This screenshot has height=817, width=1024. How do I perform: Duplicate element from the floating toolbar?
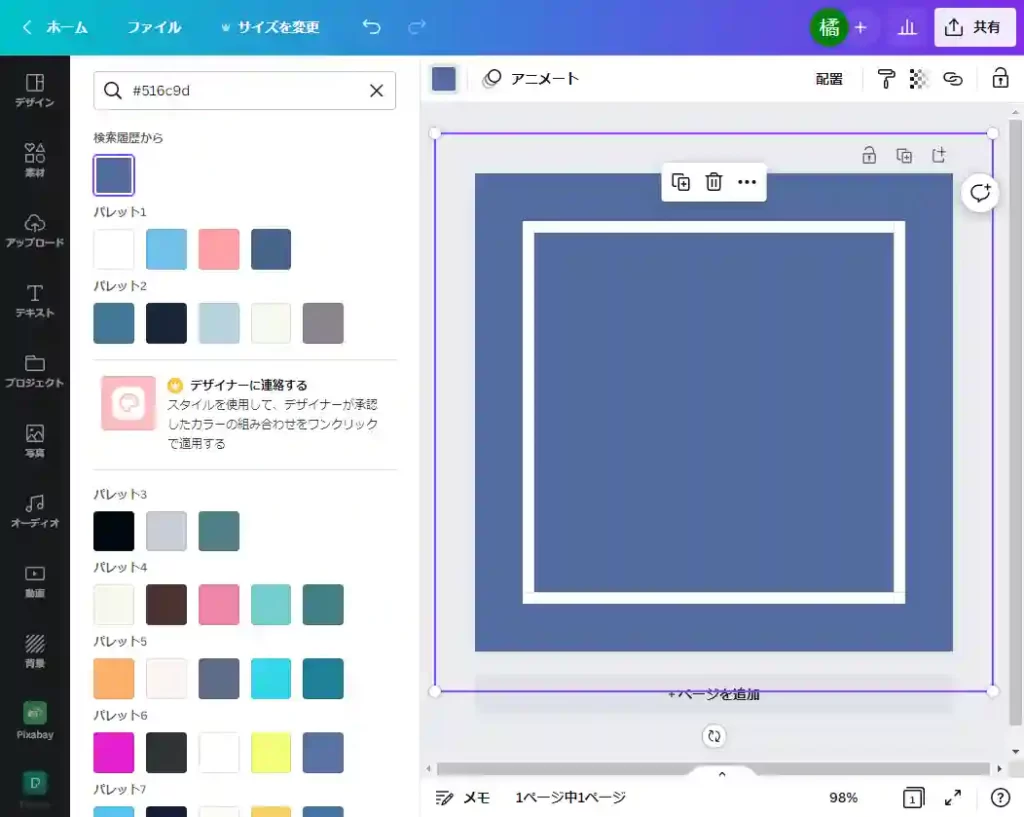[x=681, y=182]
